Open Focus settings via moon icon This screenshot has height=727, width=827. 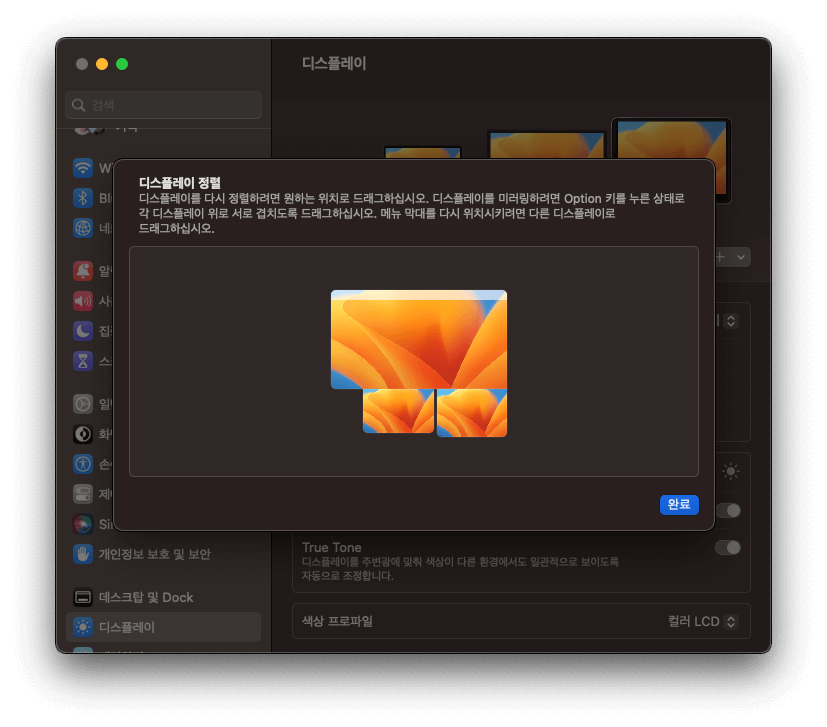(x=83, y=331)
